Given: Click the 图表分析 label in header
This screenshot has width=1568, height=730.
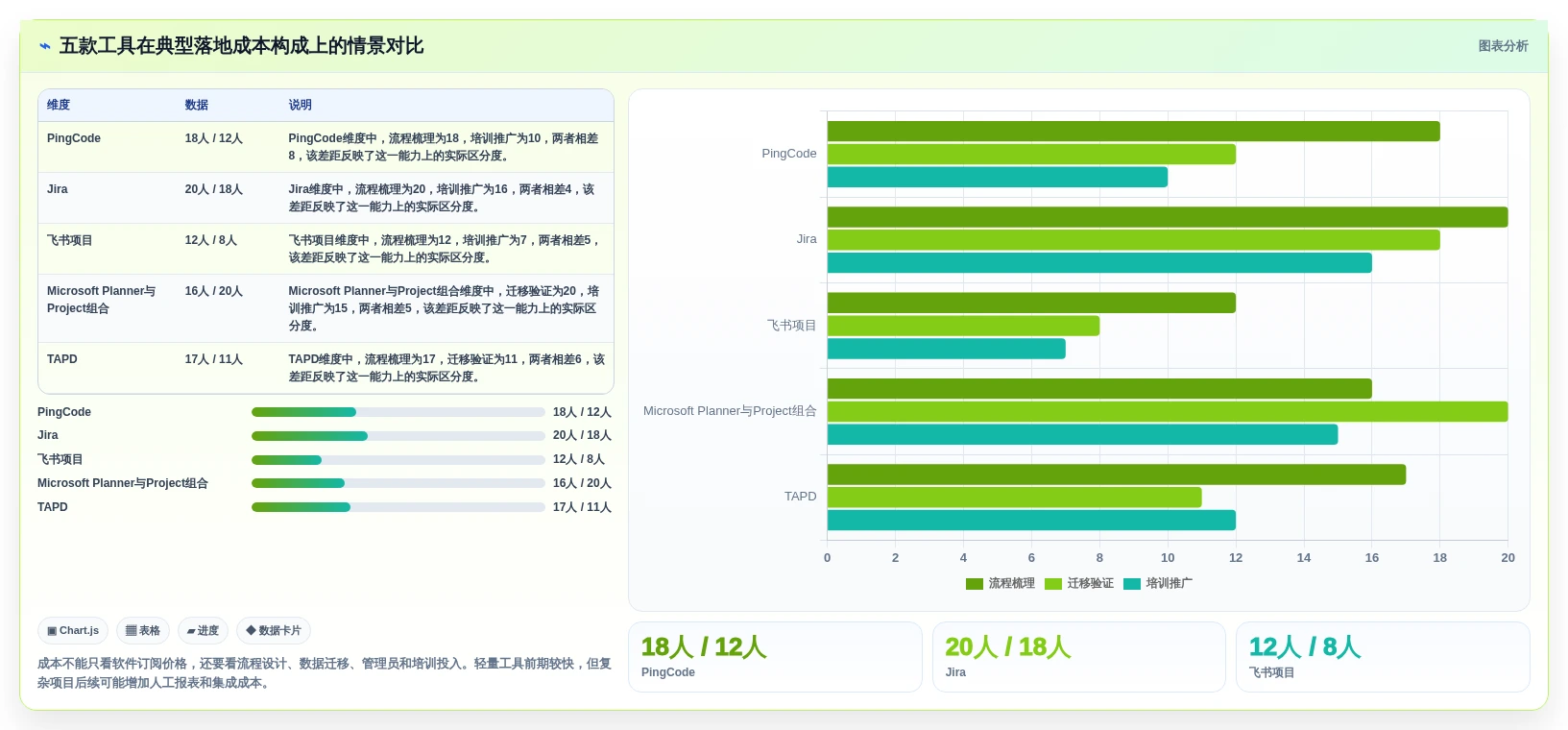Looking at the screenshot, I should (x=1503, y=46).
